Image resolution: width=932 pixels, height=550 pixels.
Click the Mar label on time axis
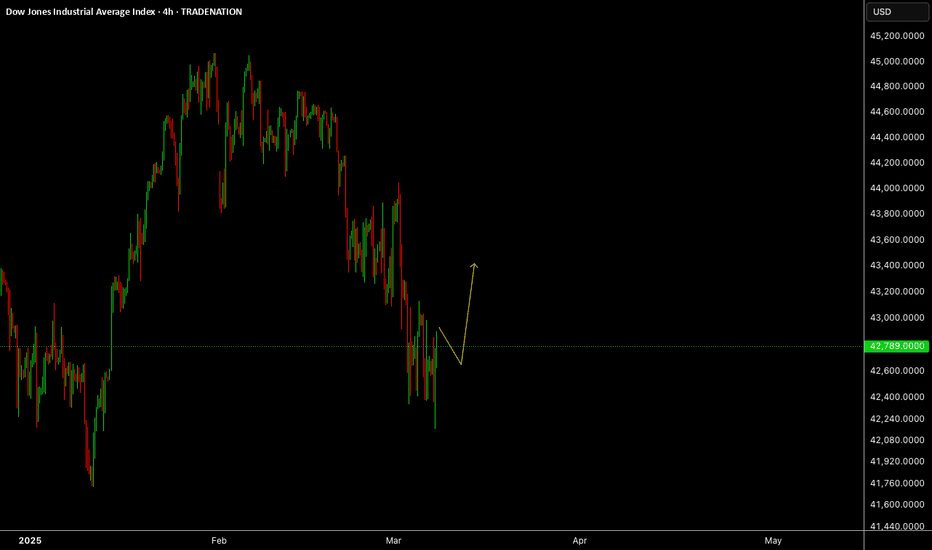(x=393, y=540)
